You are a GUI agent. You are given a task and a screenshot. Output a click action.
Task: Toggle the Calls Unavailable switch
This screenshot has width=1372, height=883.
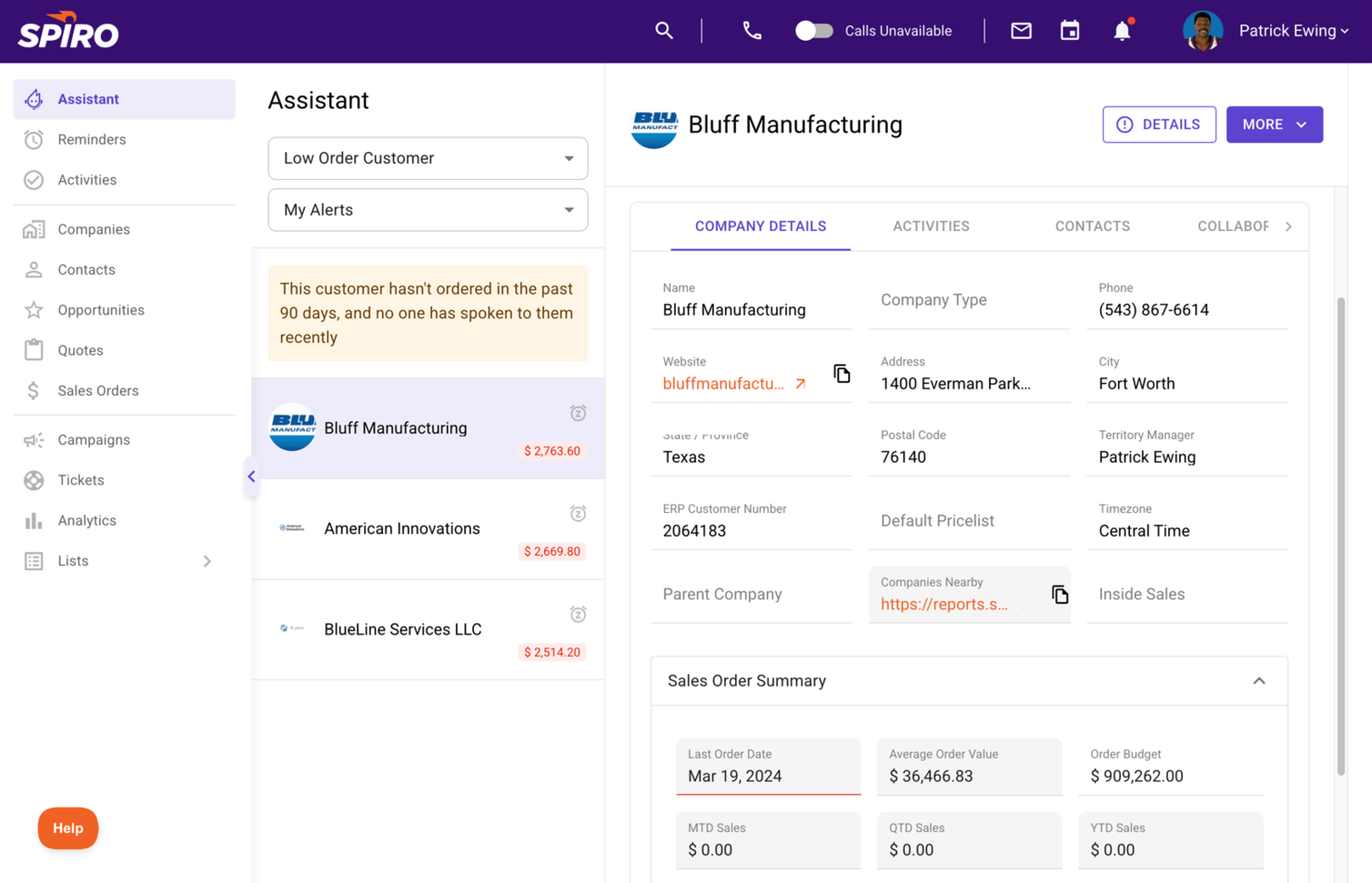pos(814,31)
